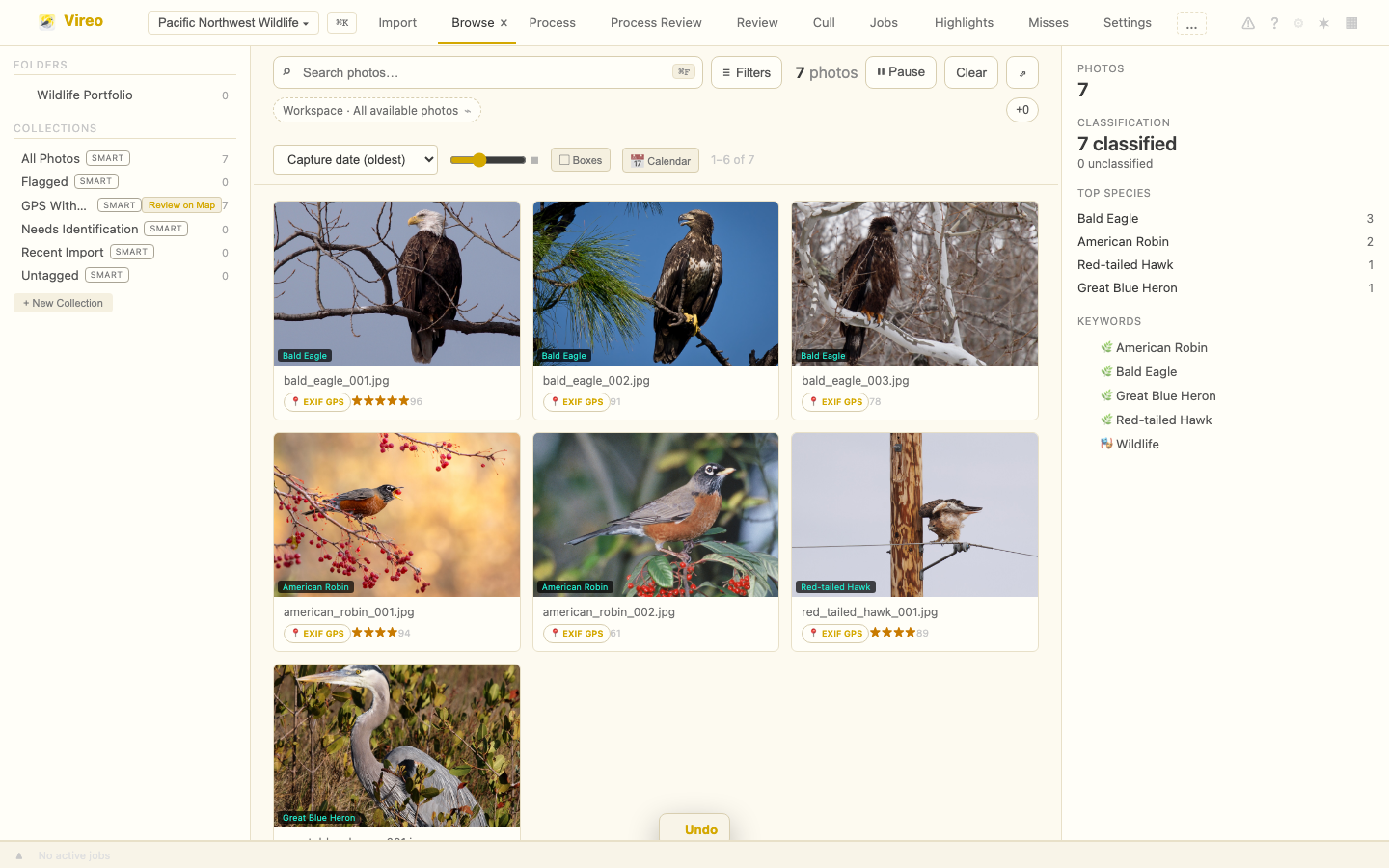Click the leaf icon beside Bald Eagle keyword
This screenshot has width=1389, height=868.
(1106, 371)
